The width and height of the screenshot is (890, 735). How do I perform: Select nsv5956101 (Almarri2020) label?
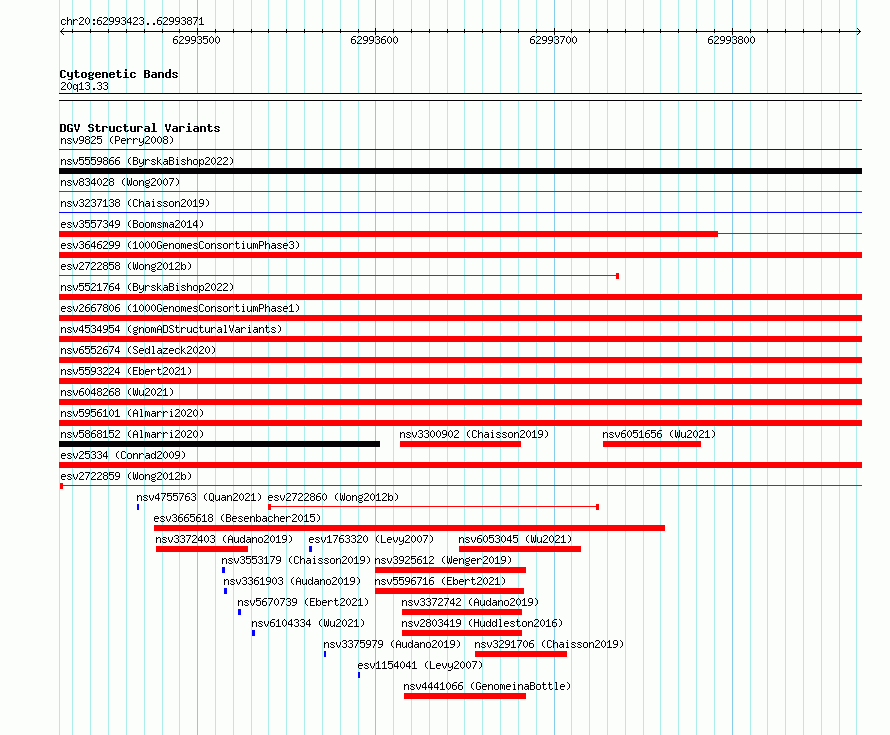pyautogui.click(x=132, y=413)
